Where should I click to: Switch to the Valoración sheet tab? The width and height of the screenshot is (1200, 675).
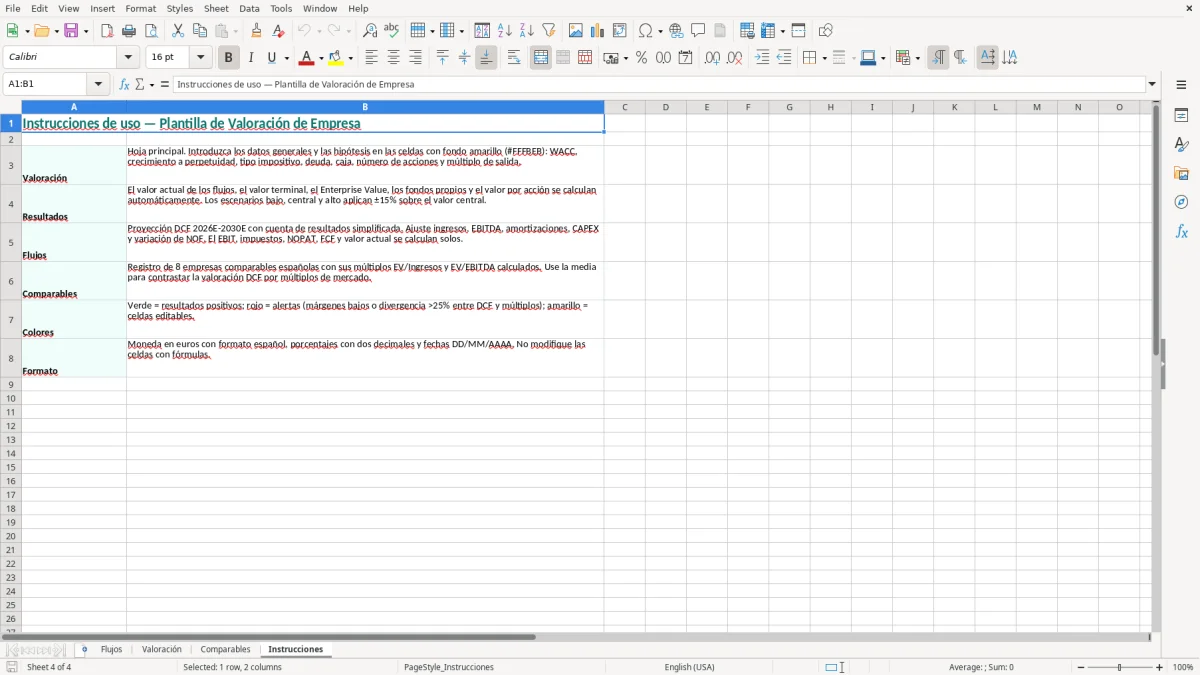coord(162,650)
